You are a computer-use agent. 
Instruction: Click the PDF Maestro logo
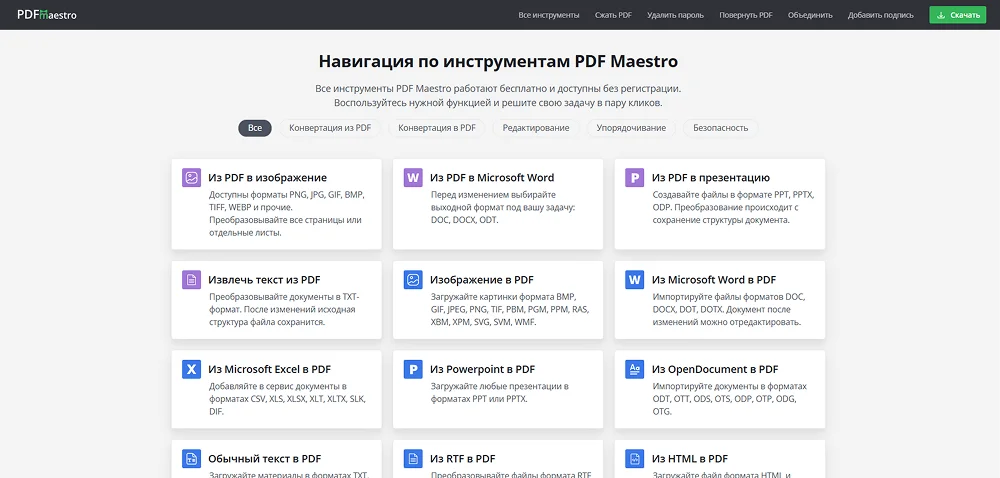[x=47, y=15]
